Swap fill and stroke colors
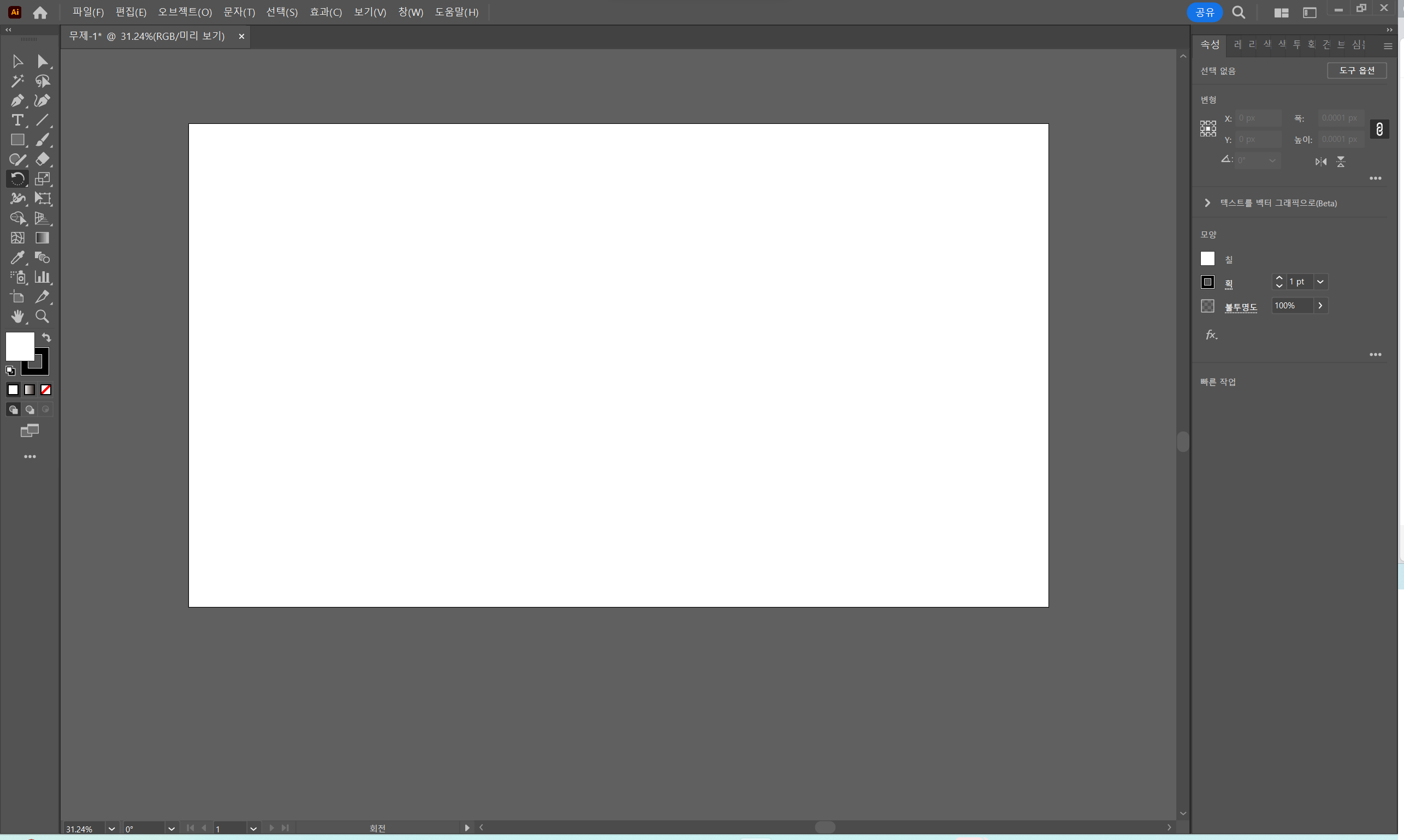Screen dimensions: 1404x840 46,337
